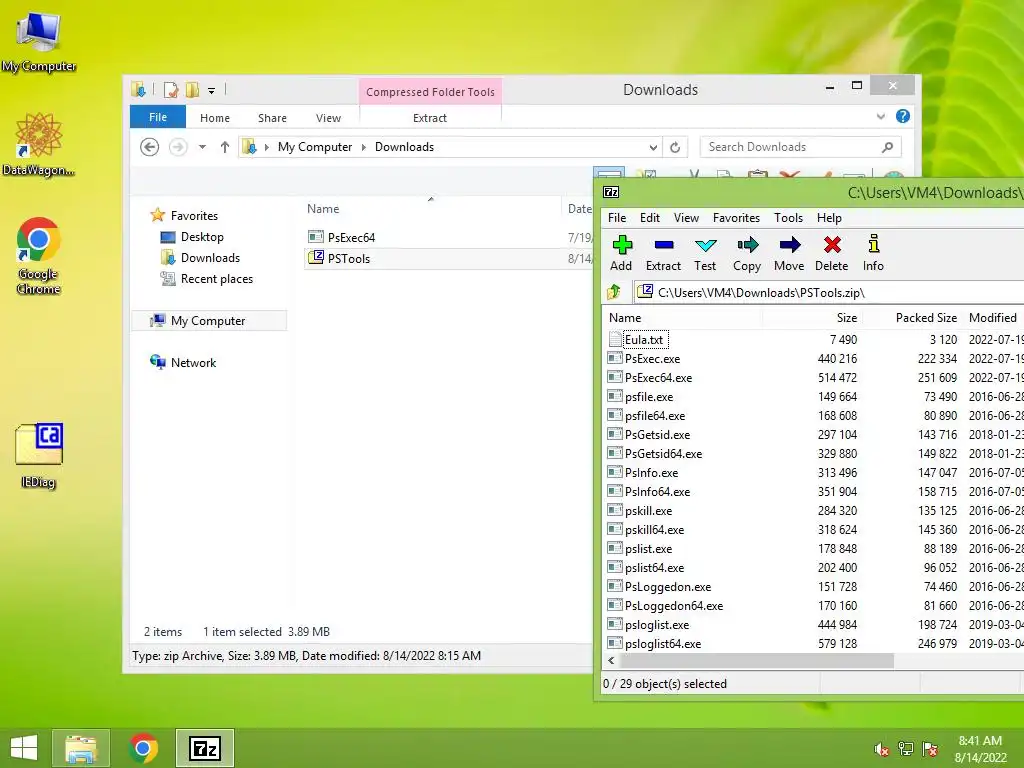Select the PSTools zip file in Downloads
The image size is (1024, 768).
pos(448,259)
